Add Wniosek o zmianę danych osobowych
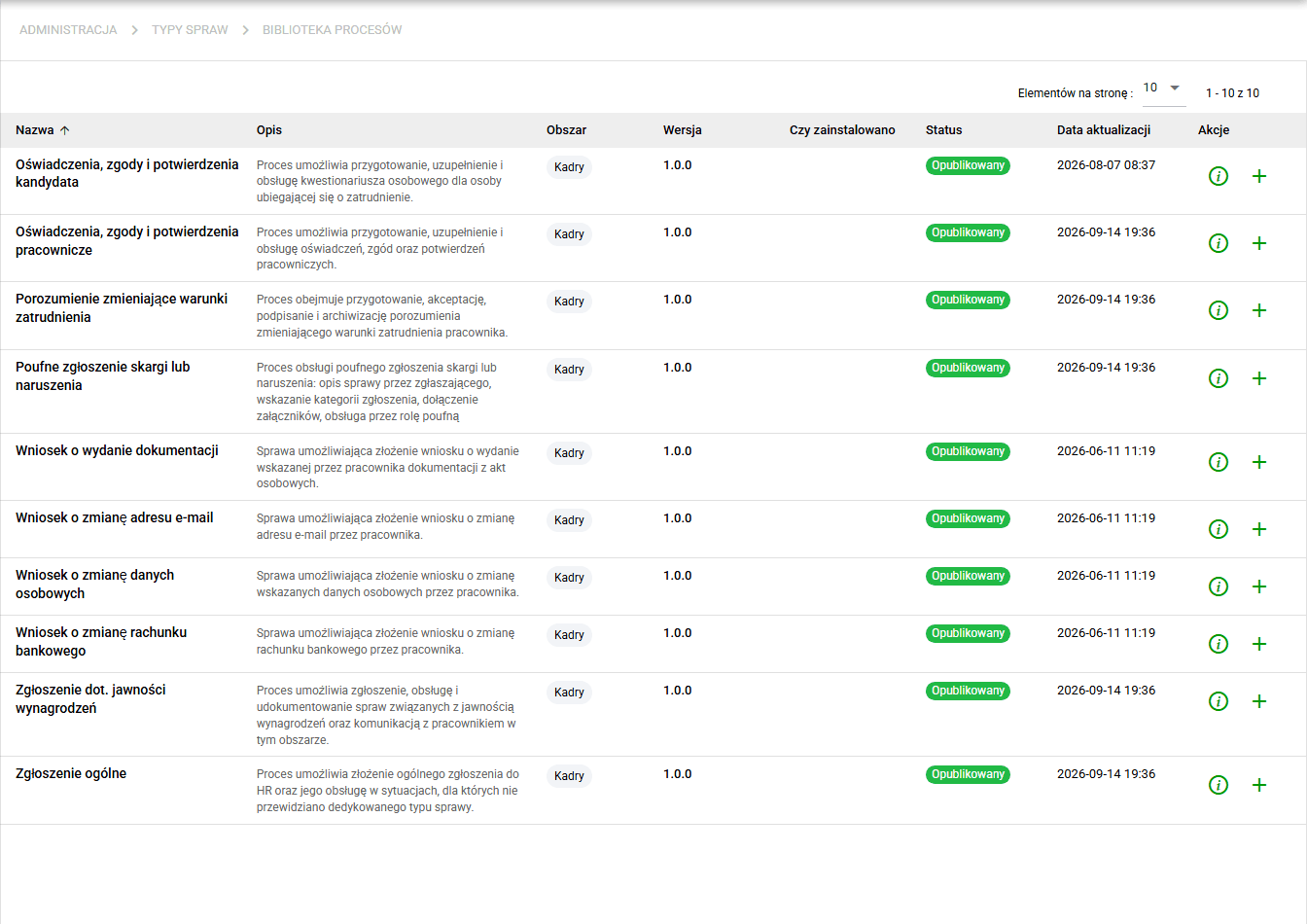Viewport: 1307px width, 924px height. [x=1259, y=586]
